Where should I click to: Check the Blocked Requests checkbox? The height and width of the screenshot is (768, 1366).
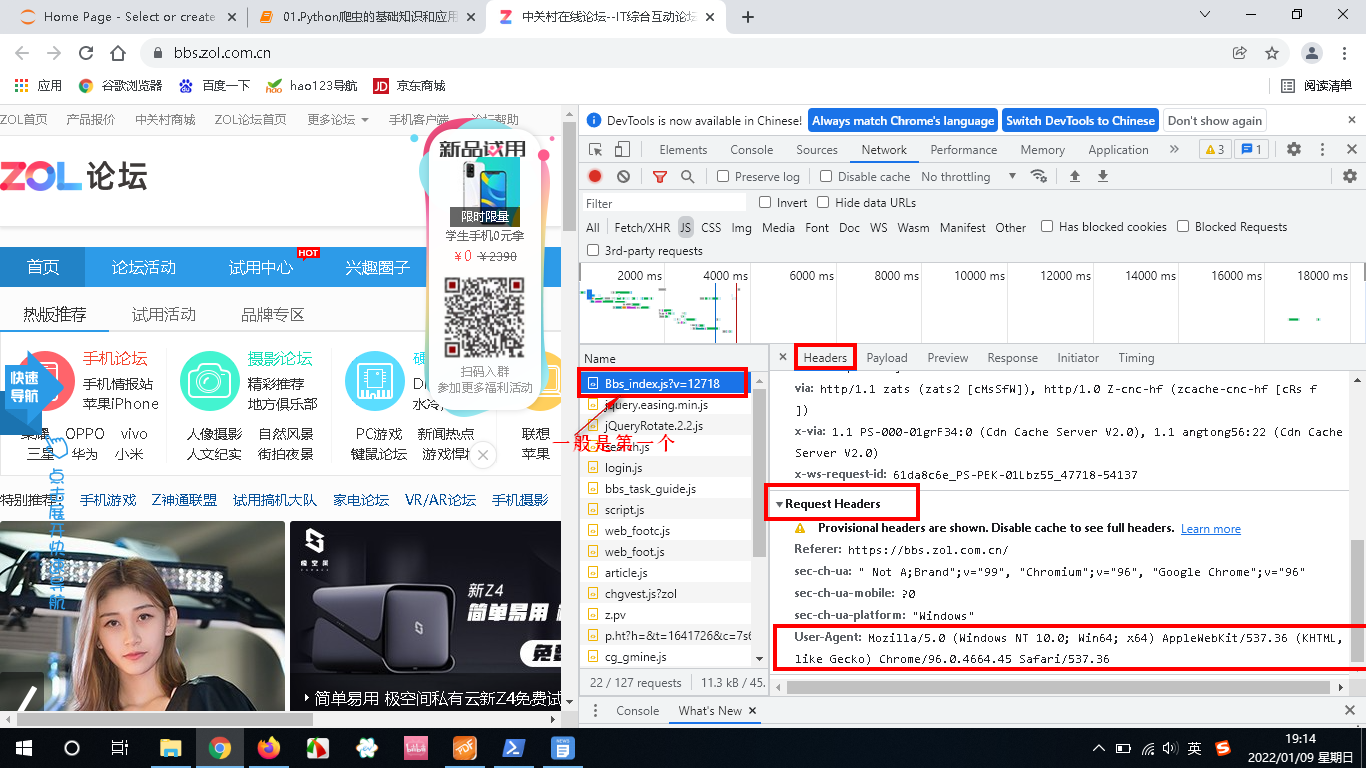1183,226
